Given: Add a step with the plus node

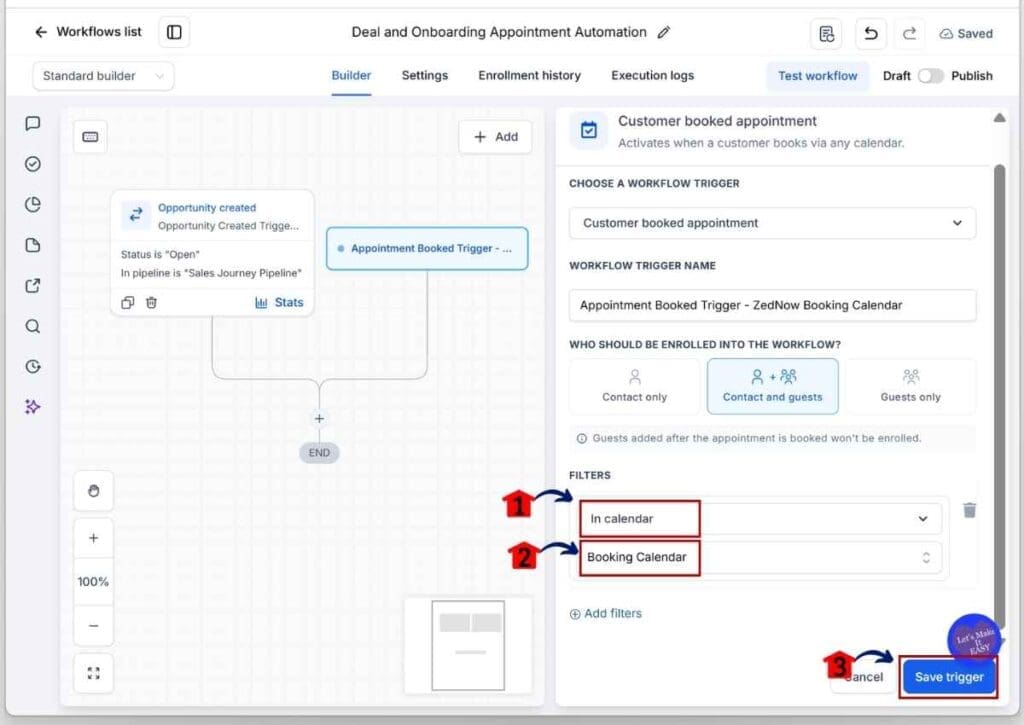Looking at the screenshot, I should click(x=319, y=419).
